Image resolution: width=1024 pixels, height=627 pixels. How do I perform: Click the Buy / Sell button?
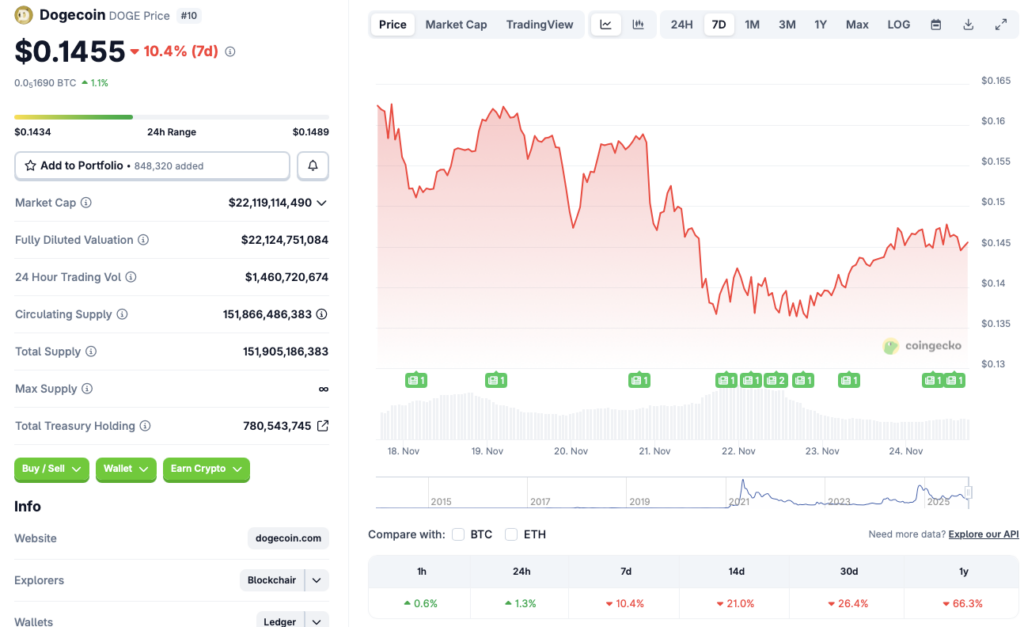pos(51,469)
